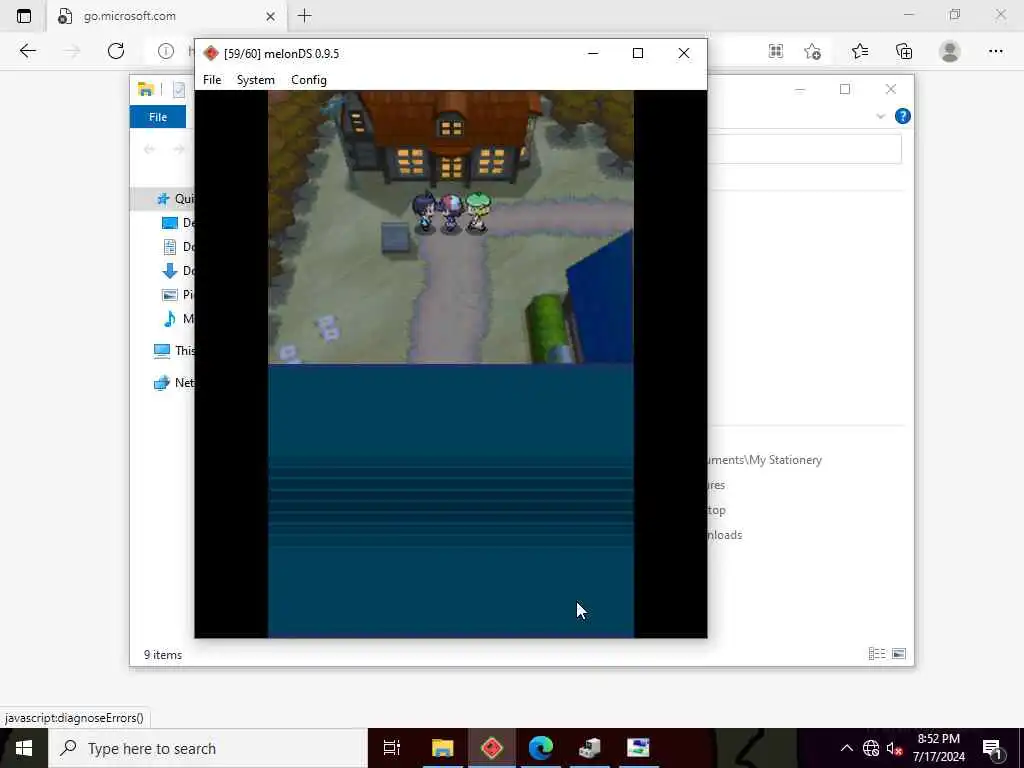Expand the File Explorer ribbon chevron

(880, 116)
